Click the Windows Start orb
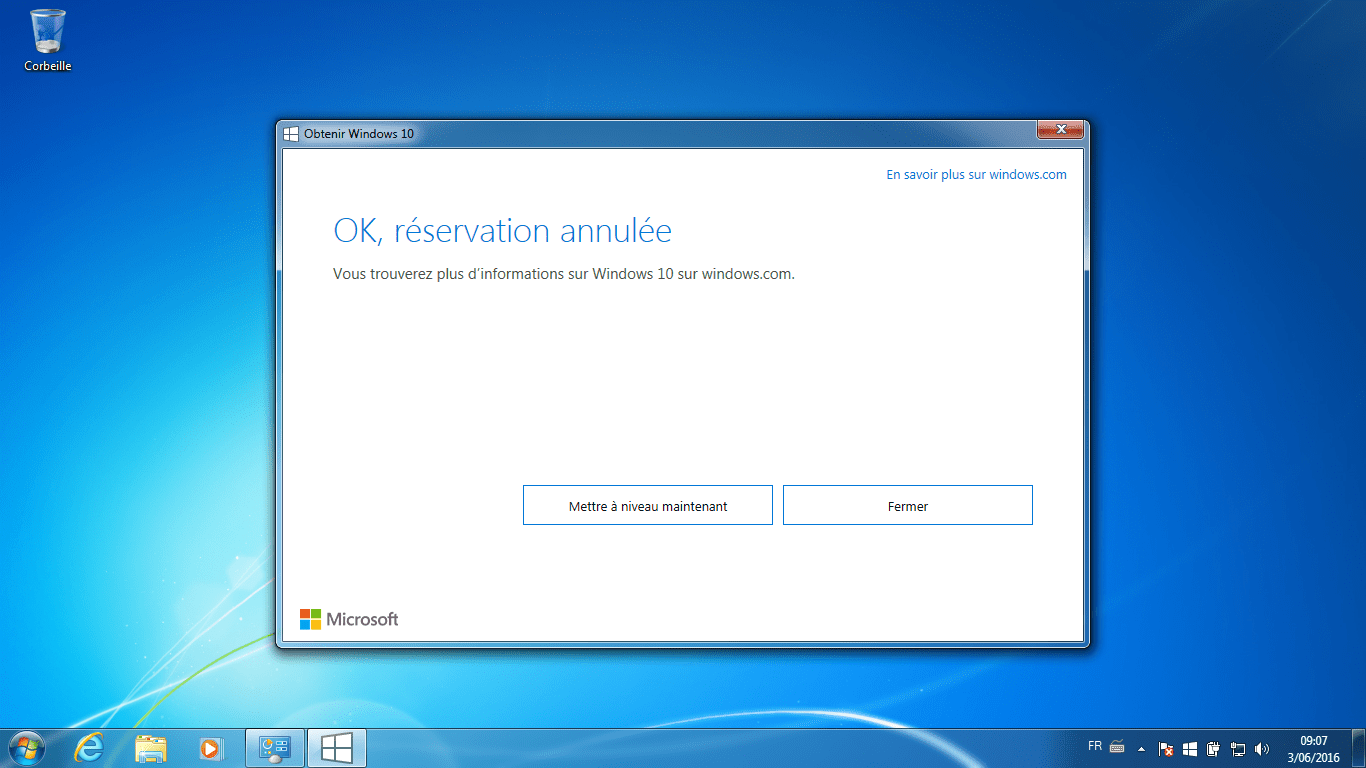 27,747
